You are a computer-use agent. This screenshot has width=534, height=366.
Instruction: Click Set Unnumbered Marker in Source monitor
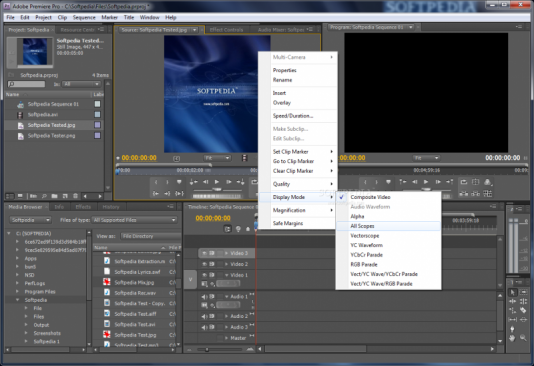[x=179, y=182]
